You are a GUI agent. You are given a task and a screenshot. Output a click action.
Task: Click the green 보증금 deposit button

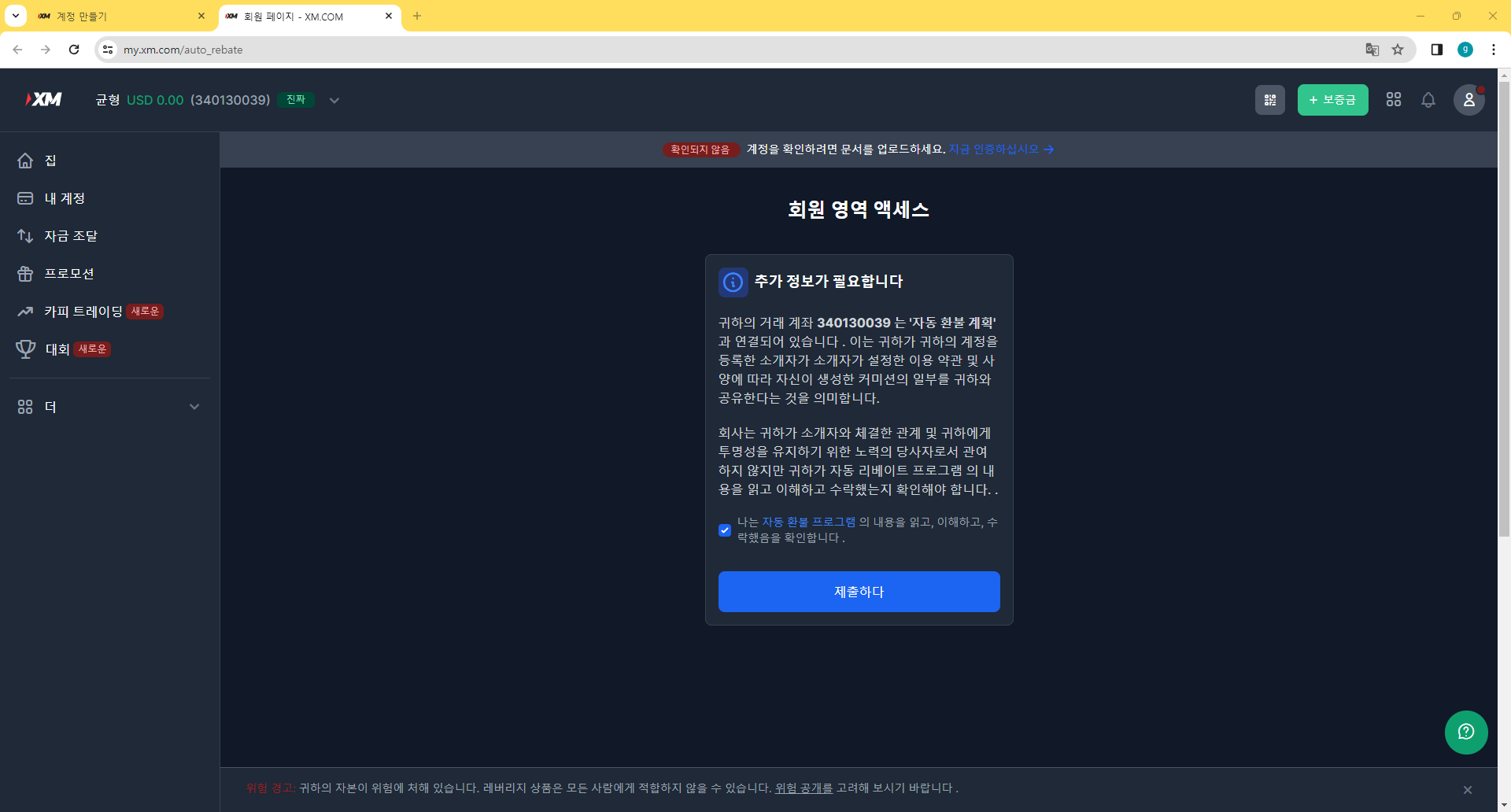pyautogui.click(x=1332, y=100)
